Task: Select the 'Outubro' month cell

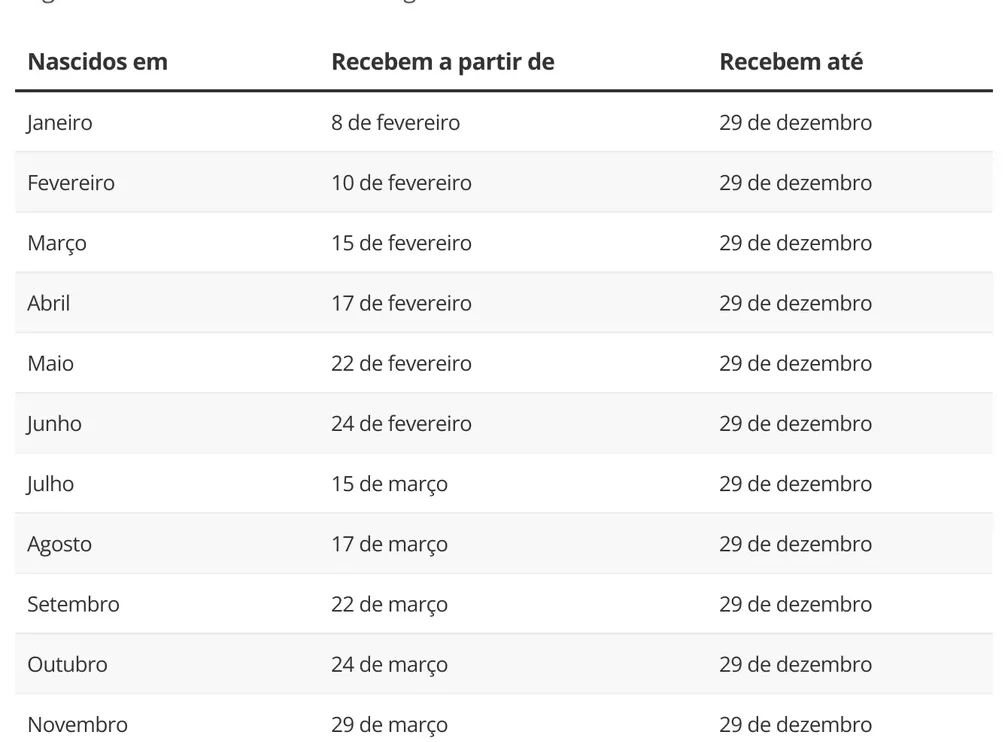Action: [67, 664]
